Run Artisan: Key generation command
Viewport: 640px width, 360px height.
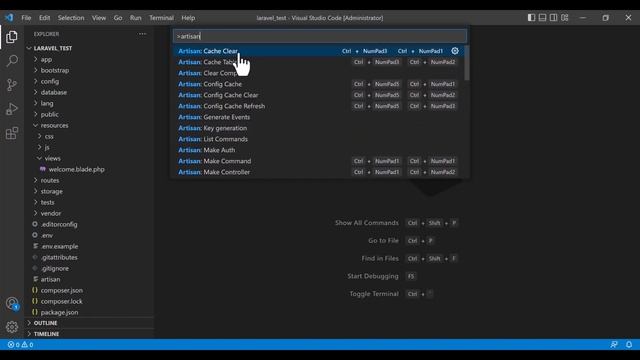[x=318, y=128]
